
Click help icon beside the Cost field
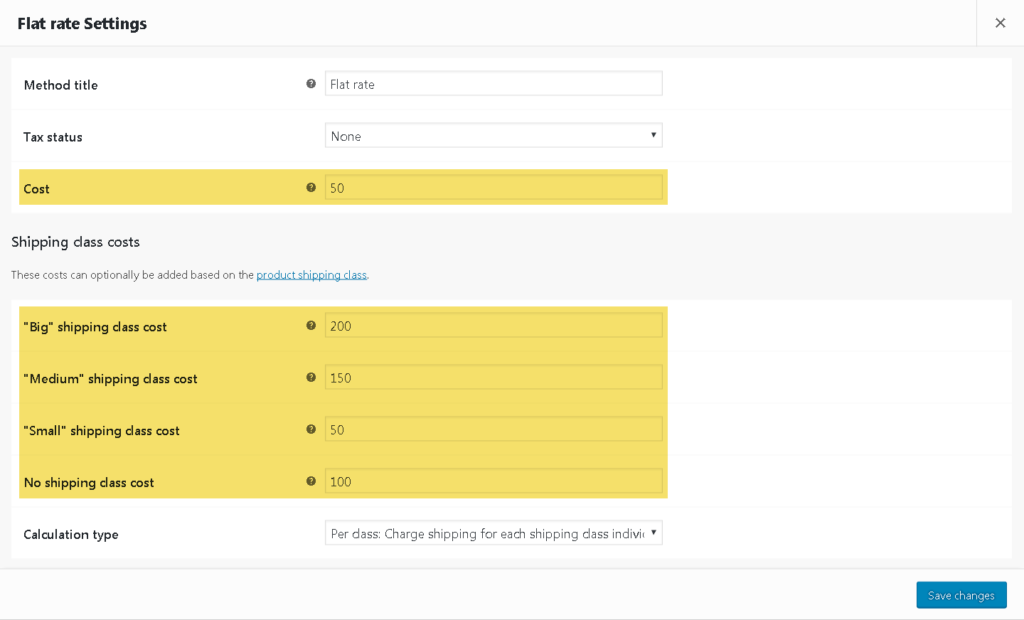tap(311, 188)
